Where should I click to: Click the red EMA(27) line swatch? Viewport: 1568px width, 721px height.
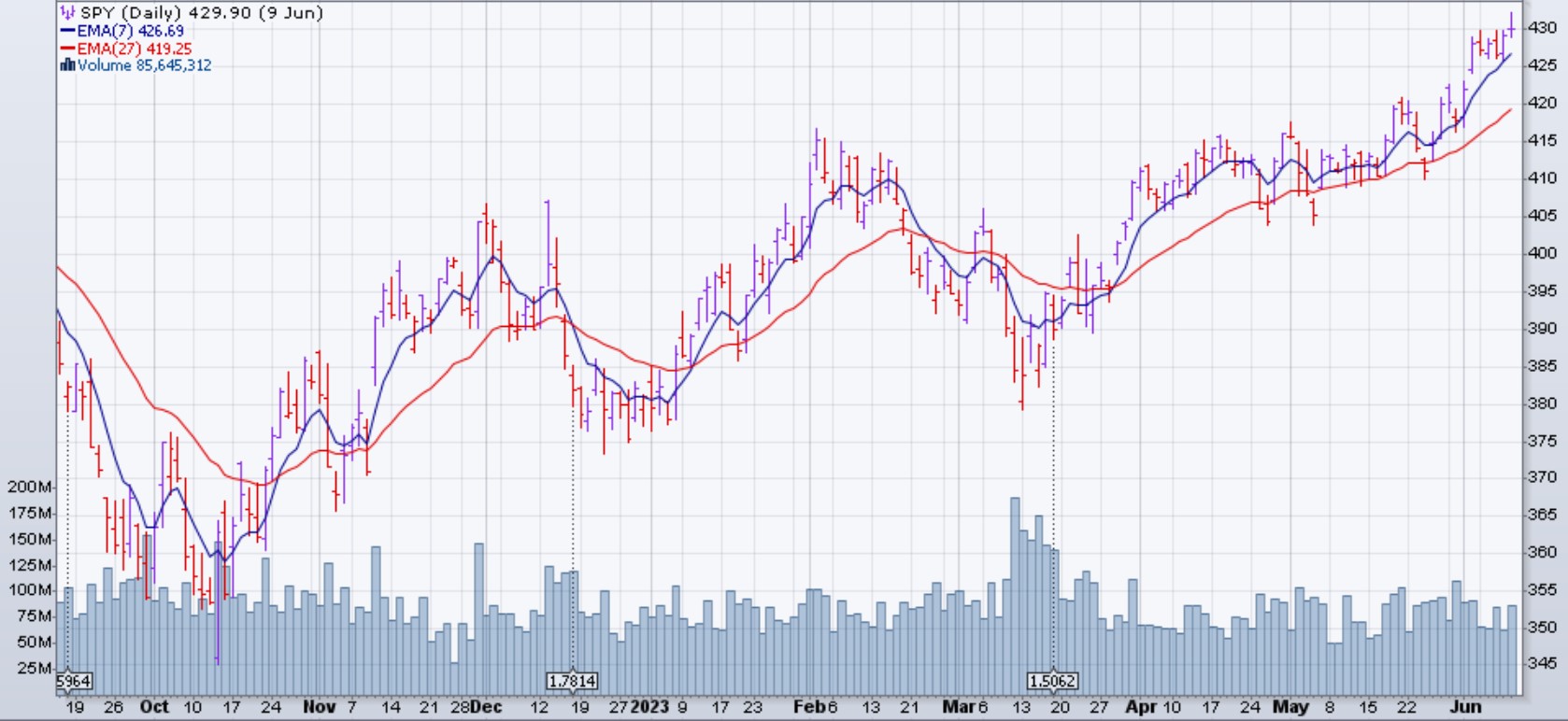tap(67, 49)
